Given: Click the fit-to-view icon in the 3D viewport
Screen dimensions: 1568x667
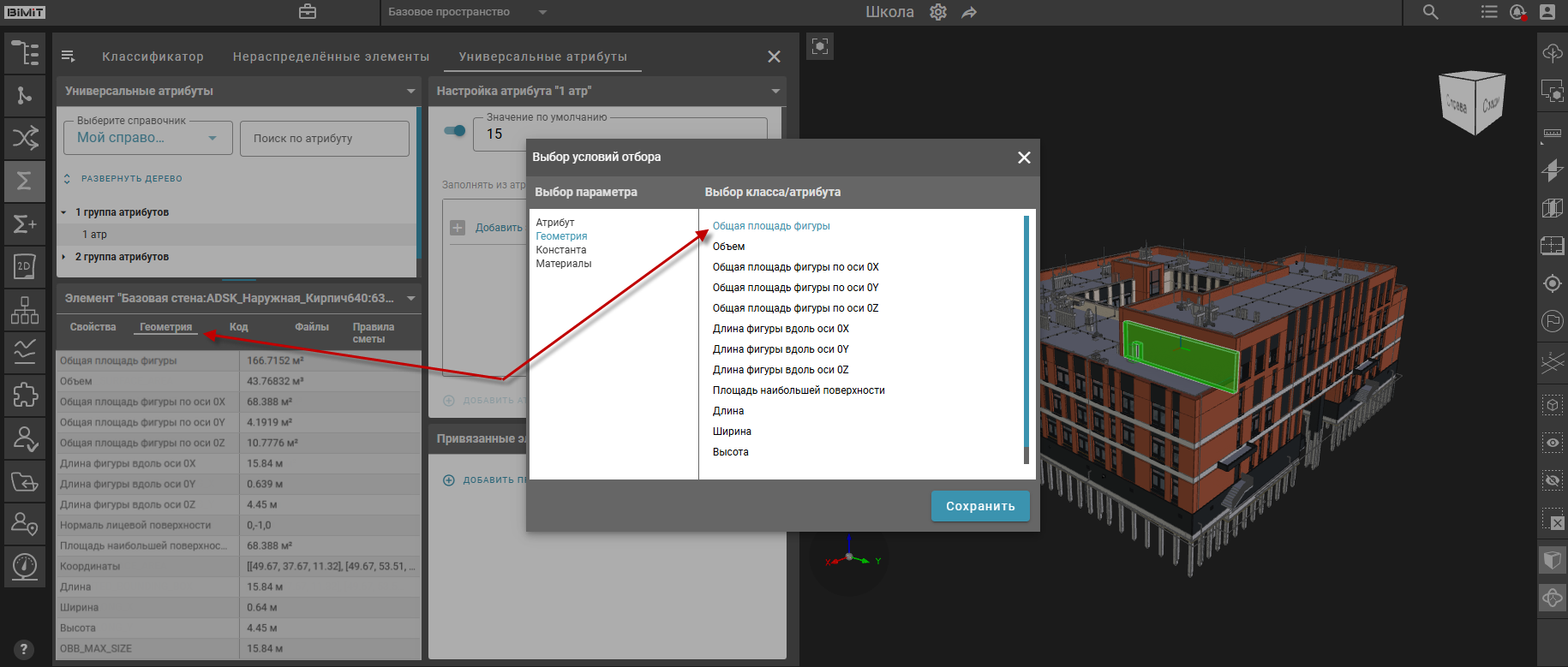Looking at the screenshot, I should coord(820,46).
